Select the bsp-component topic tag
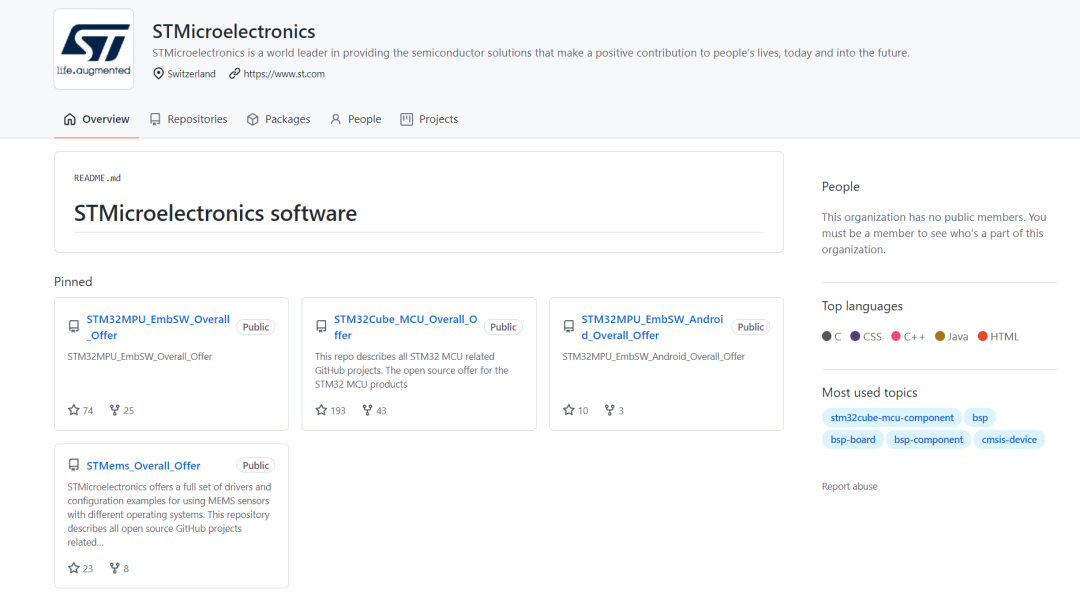 pos(928,439)
